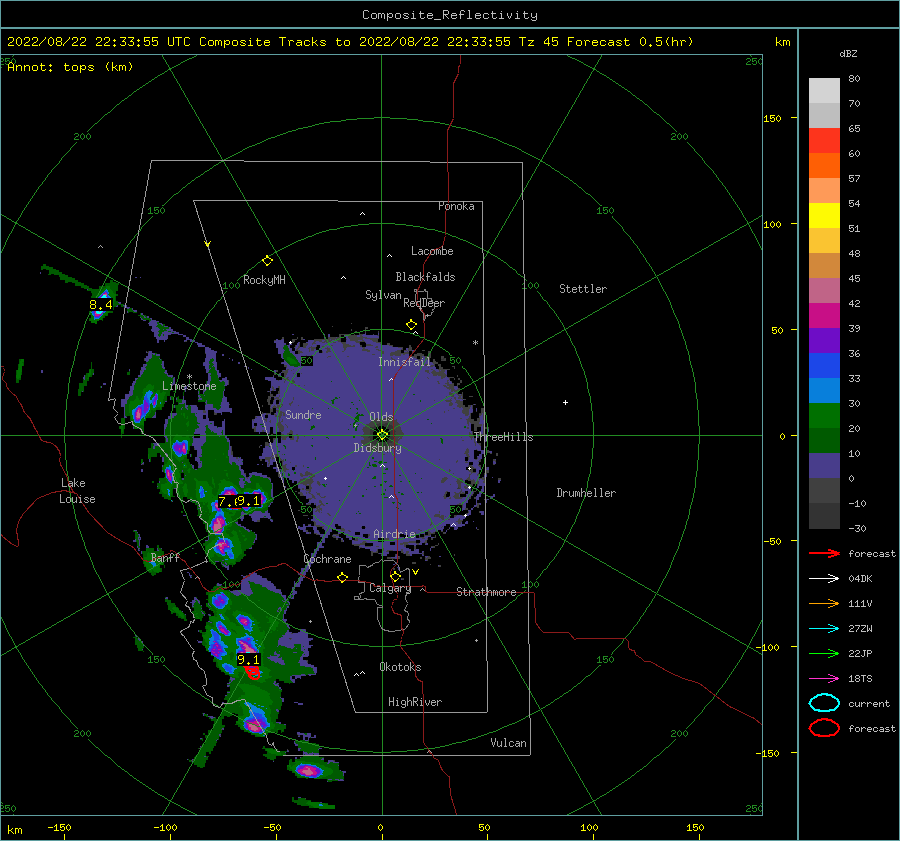The image size is (900, 841).
Task: Click the Composite_Reflectivity title
Action: [x=450, y=15]
